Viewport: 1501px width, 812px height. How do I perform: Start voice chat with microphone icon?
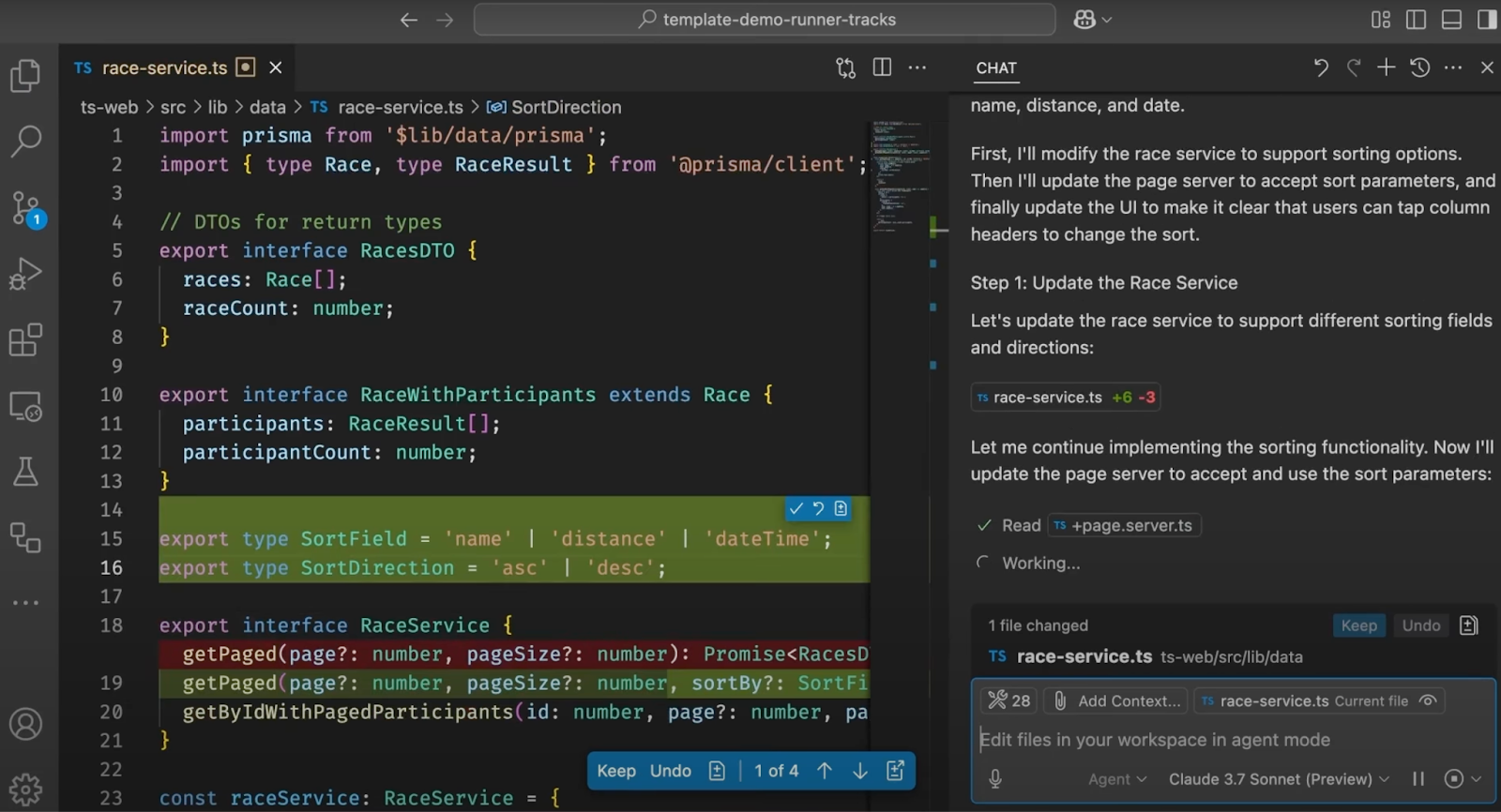[x=995, y=779]
